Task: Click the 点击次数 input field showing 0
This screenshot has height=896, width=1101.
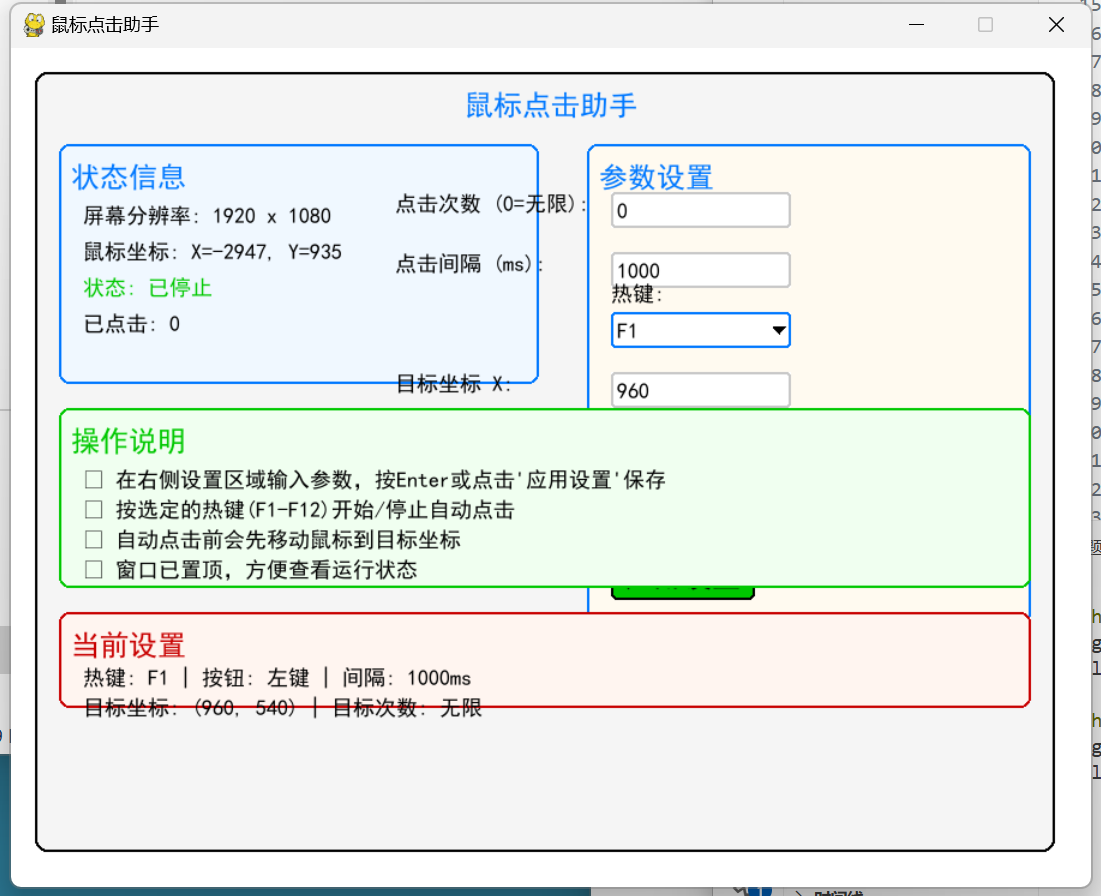Action: pyautogui.click(x=701, y=210)
